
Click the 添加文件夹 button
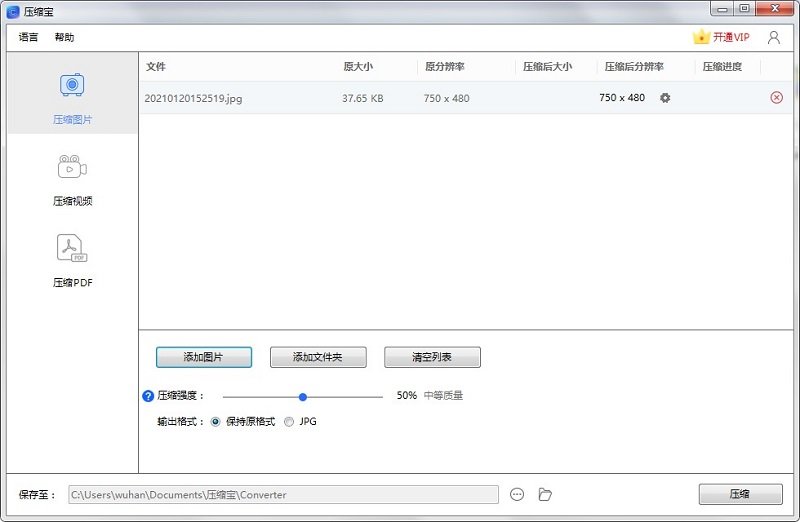318,357
